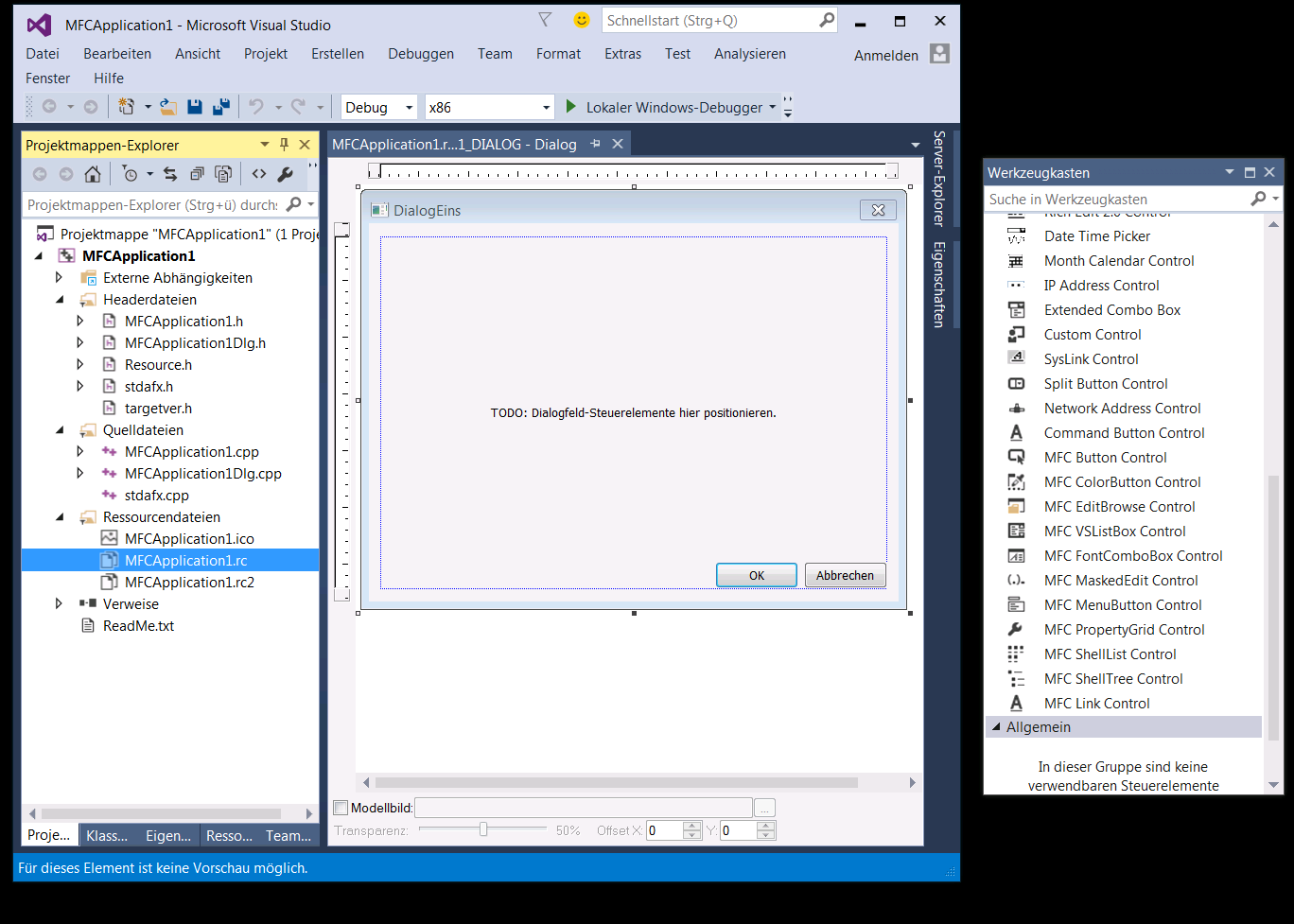The height and width of the screenshot is (924, 1294).
Task: Click search magnifier in Werkzeugkasten
Action: point(1258,199)
